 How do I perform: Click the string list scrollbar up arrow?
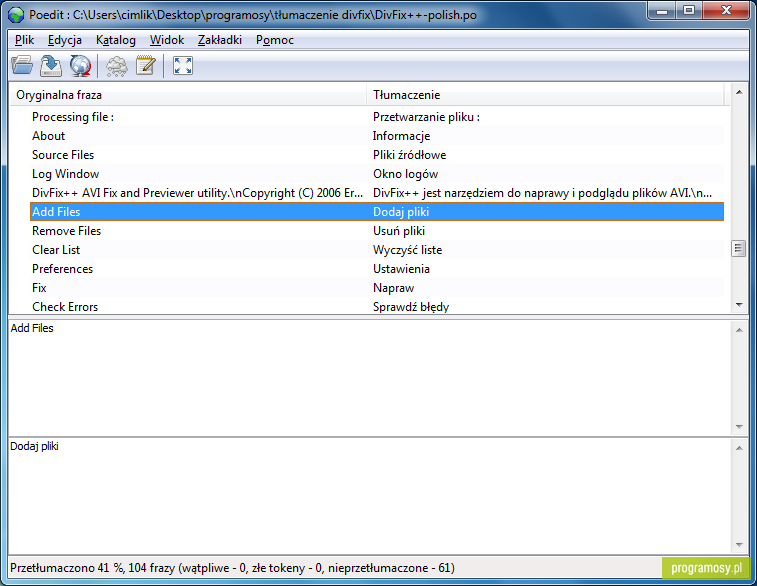[739, 92]
